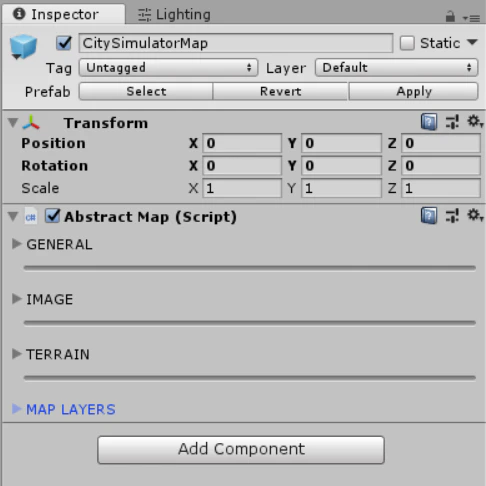Click the Position Z field
This screenshot has height=486, width=486.
[441, 143]
